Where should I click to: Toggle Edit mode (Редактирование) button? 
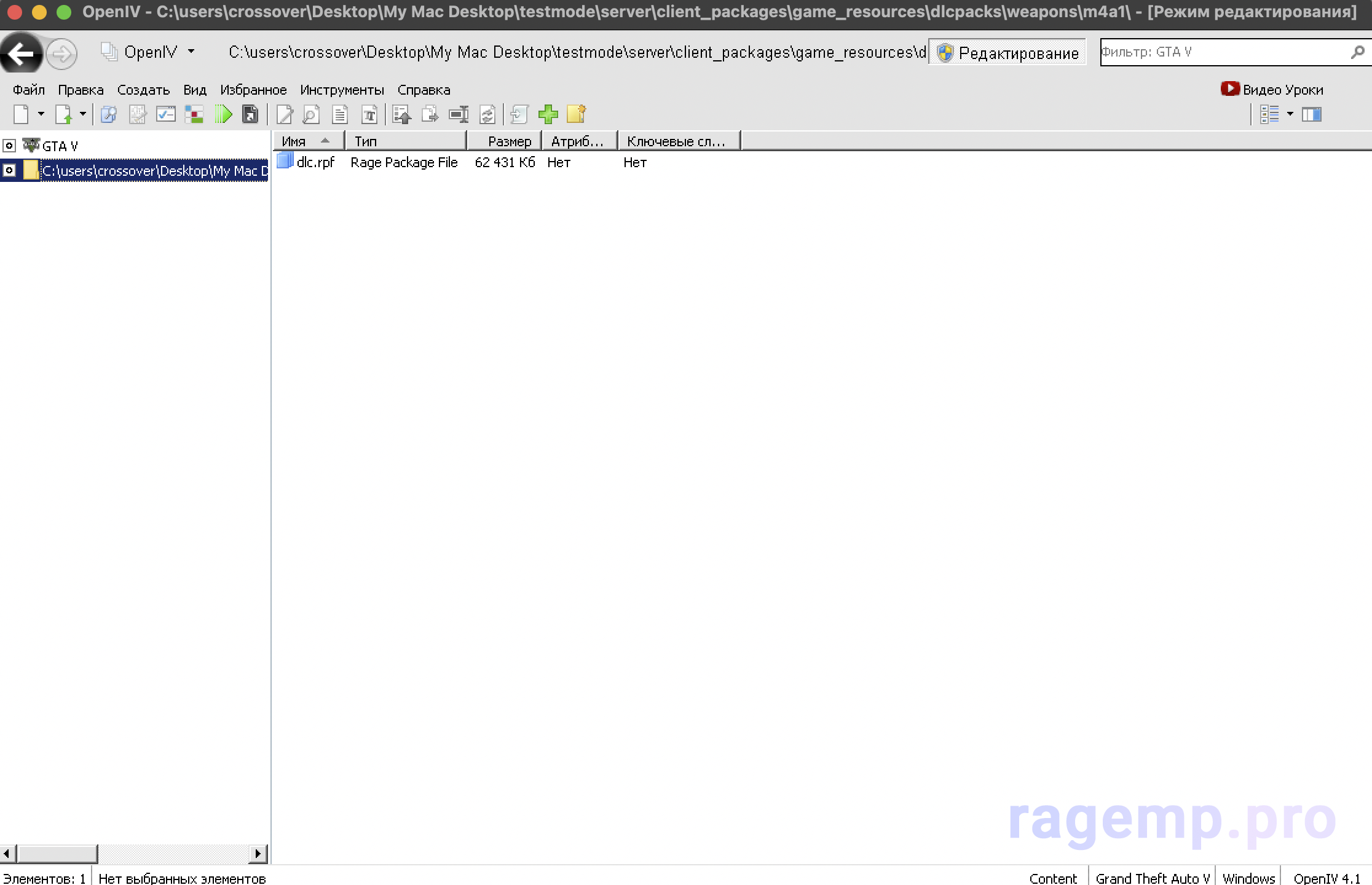[1007, 53]
